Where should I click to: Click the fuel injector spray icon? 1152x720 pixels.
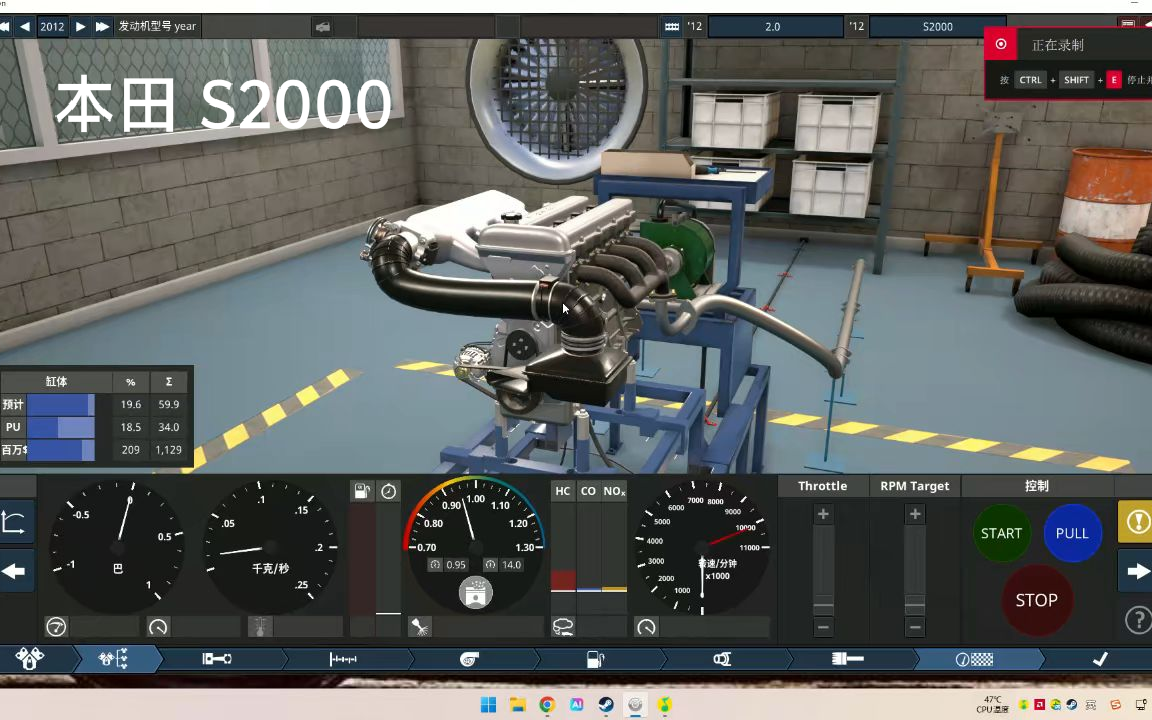coord(420,627)
